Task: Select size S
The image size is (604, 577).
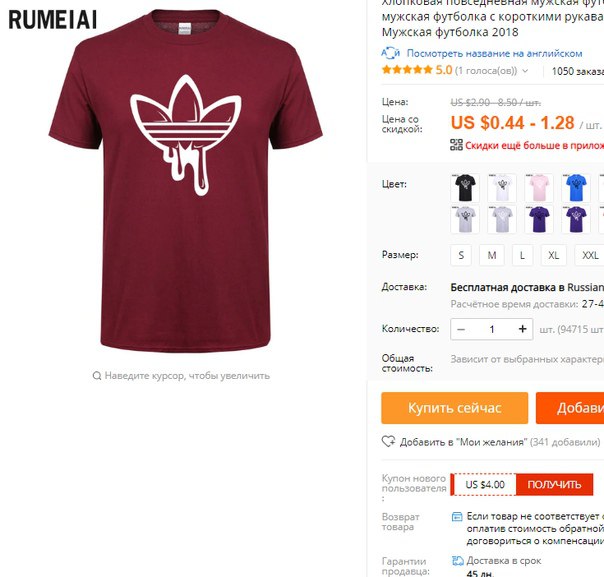Action: click(461, 255)
